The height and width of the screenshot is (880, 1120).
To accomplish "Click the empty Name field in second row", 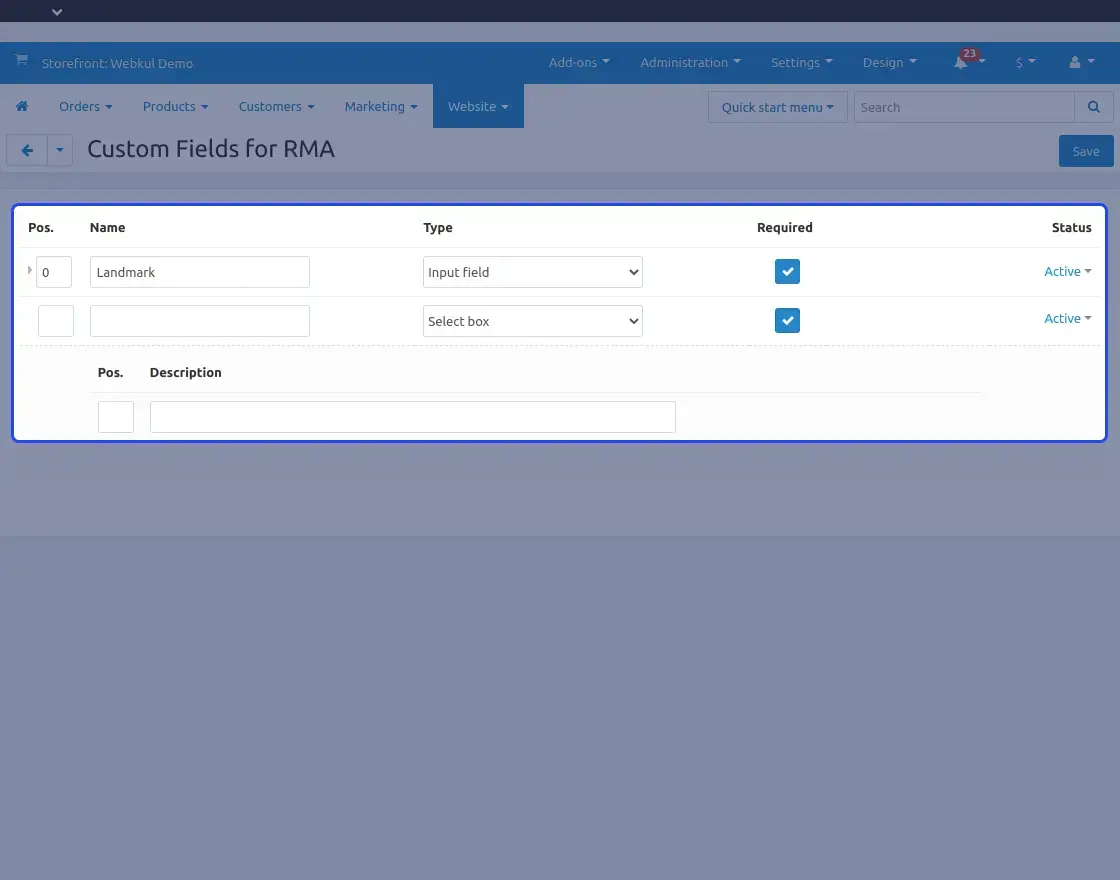I will click(x=199, y=321).
